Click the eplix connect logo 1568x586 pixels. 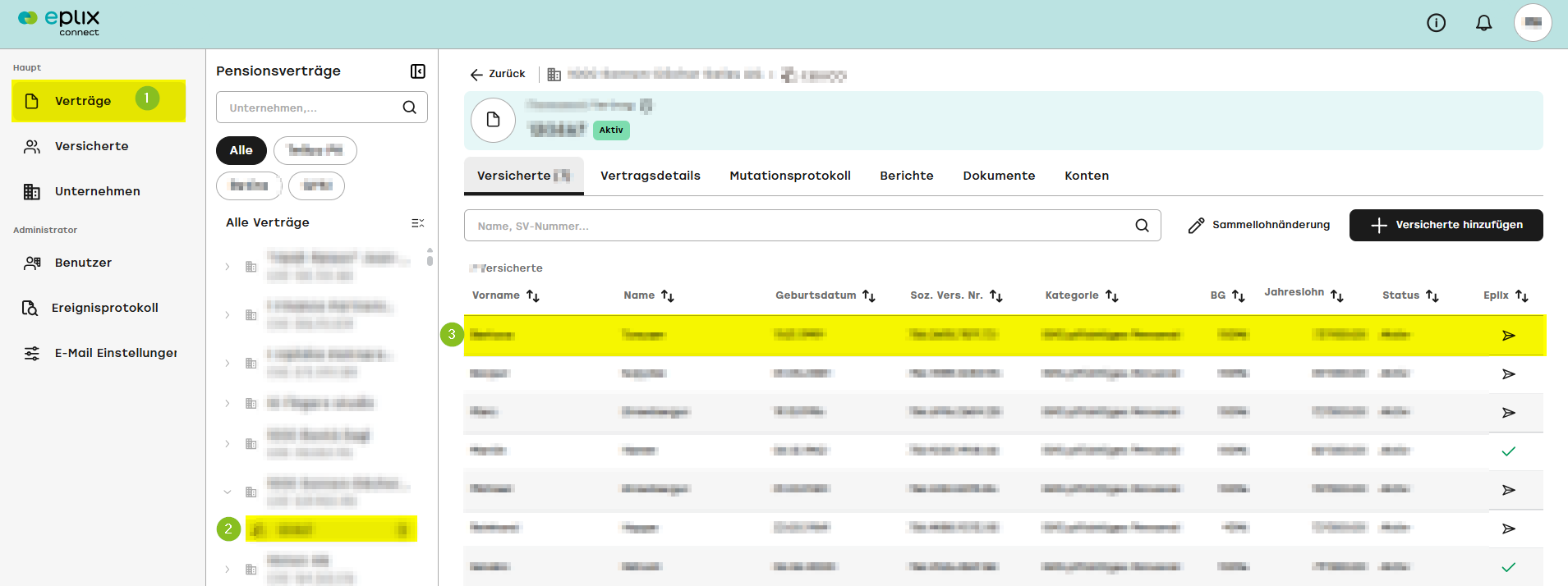[59, 21]
